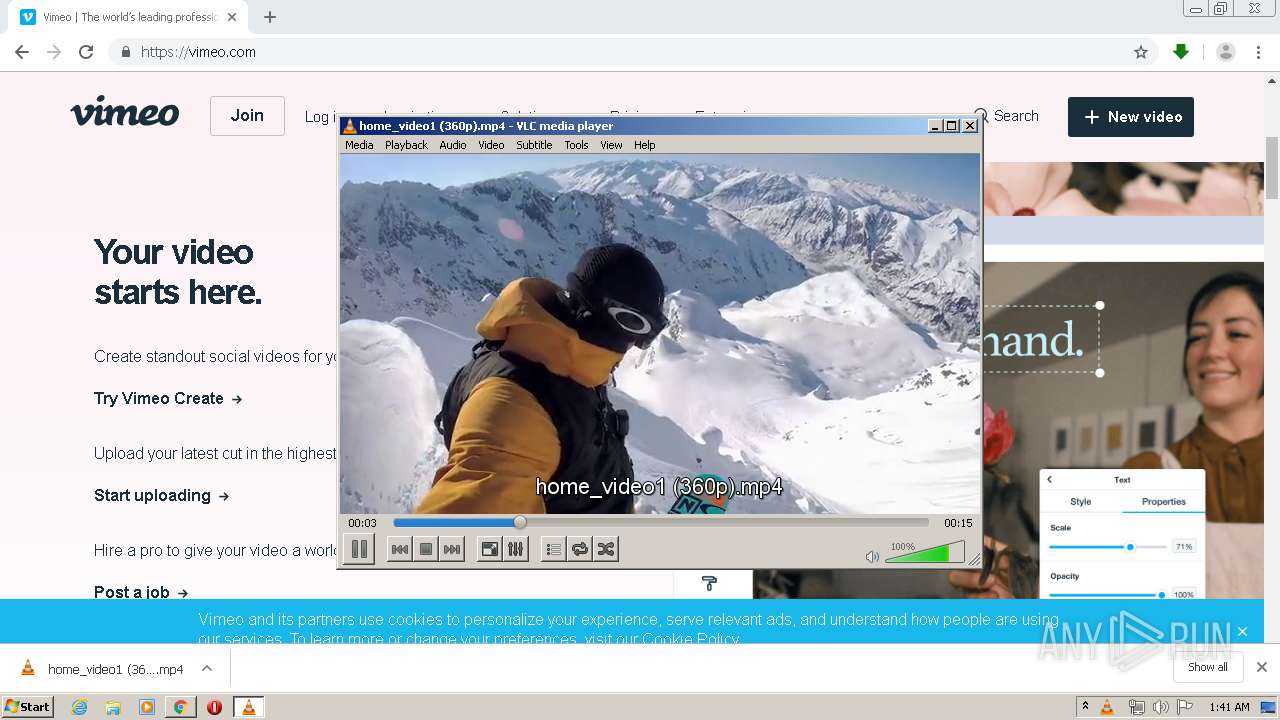
Task: Open a new Chrome tab
Action: tap(270, 17)
